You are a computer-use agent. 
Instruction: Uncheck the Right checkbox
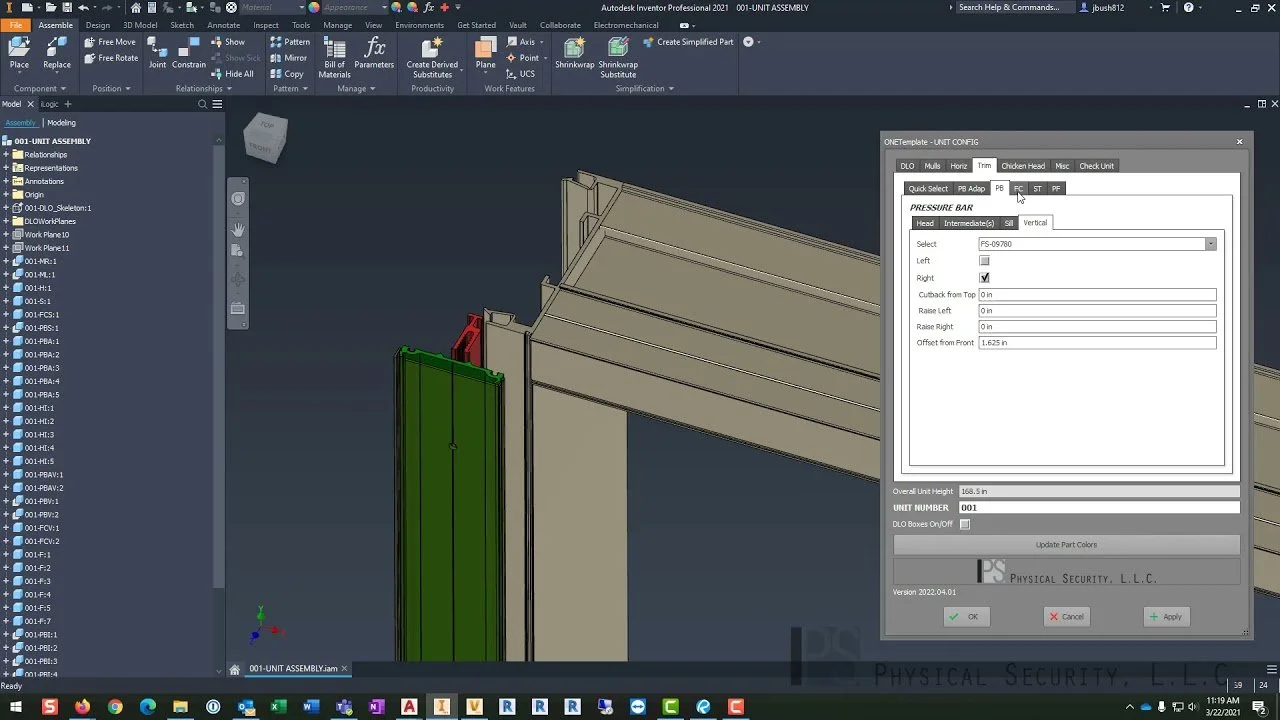(984, 278)
